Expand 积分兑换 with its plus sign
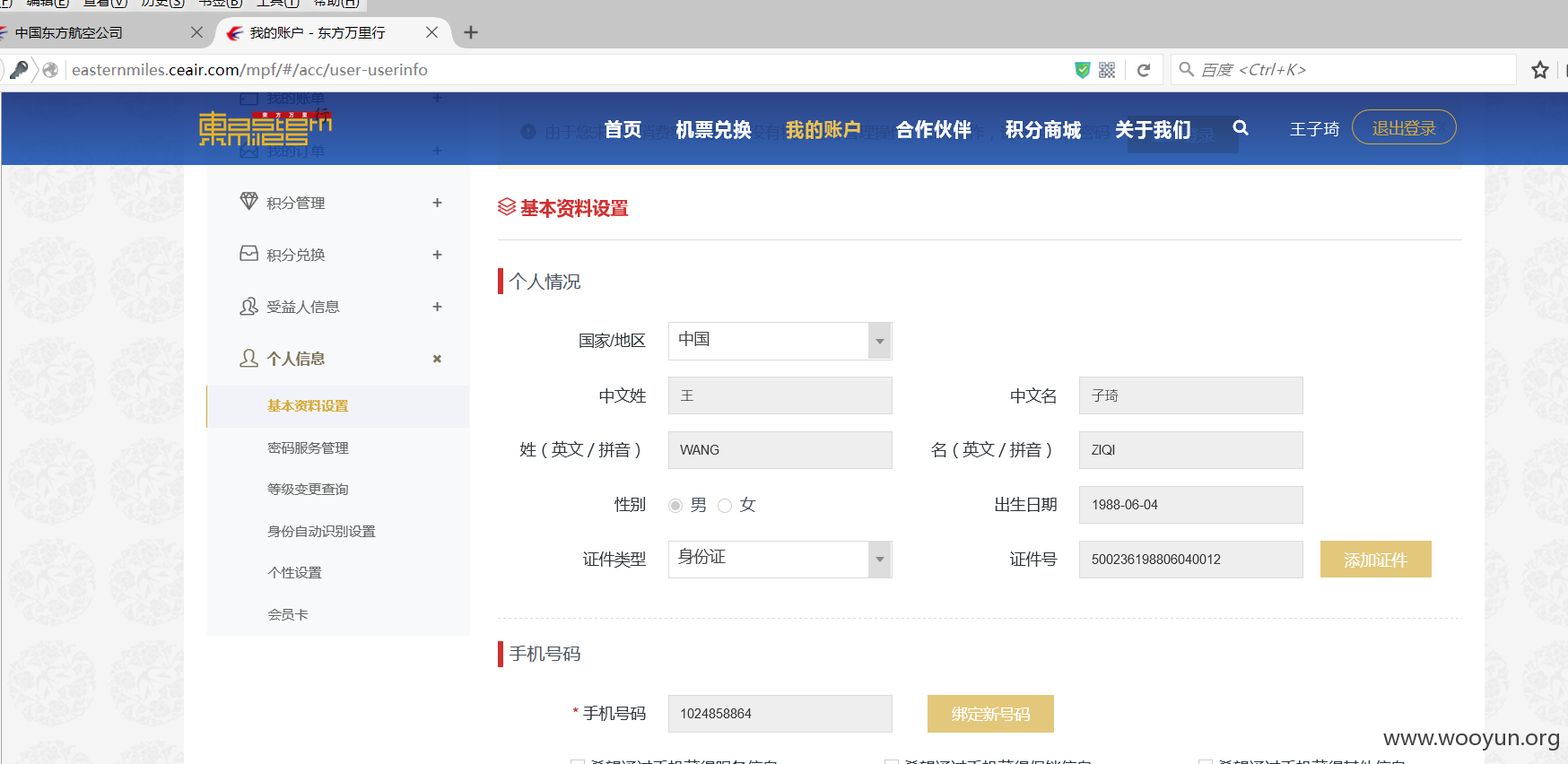Image resolution: width=1568 pixels, height=764 pixels. 437,255
